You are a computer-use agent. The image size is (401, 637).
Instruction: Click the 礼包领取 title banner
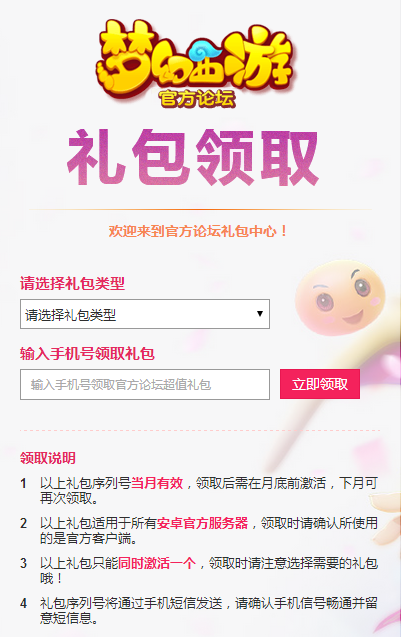coord(193,158)
